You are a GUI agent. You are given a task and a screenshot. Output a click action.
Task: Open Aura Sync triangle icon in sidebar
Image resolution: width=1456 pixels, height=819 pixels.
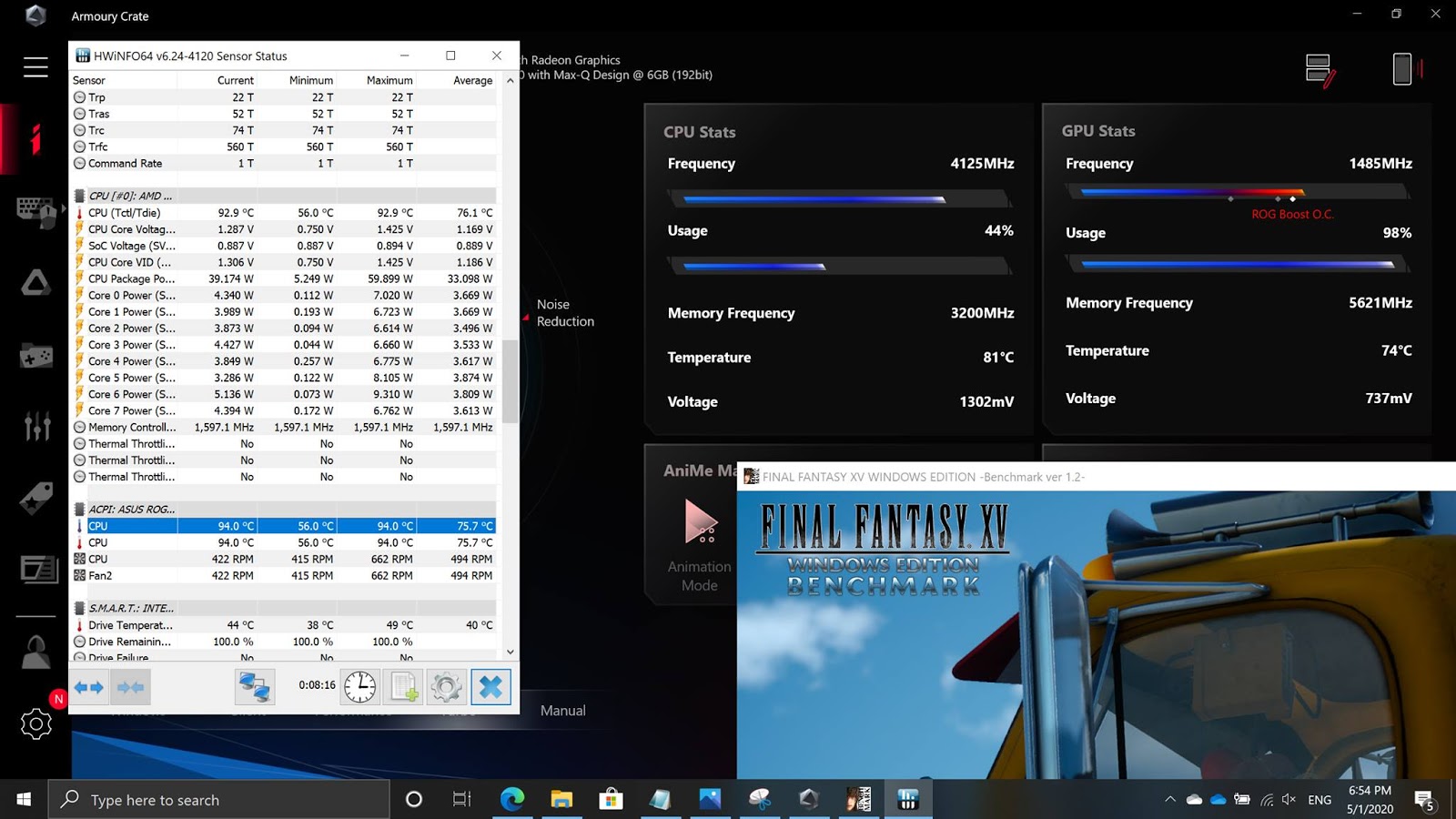point(36,283)
